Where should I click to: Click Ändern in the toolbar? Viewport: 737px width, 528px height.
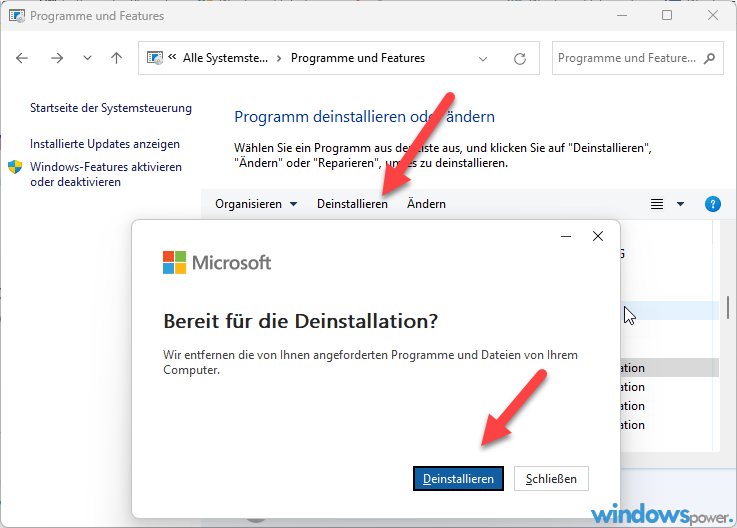(426, 204)
